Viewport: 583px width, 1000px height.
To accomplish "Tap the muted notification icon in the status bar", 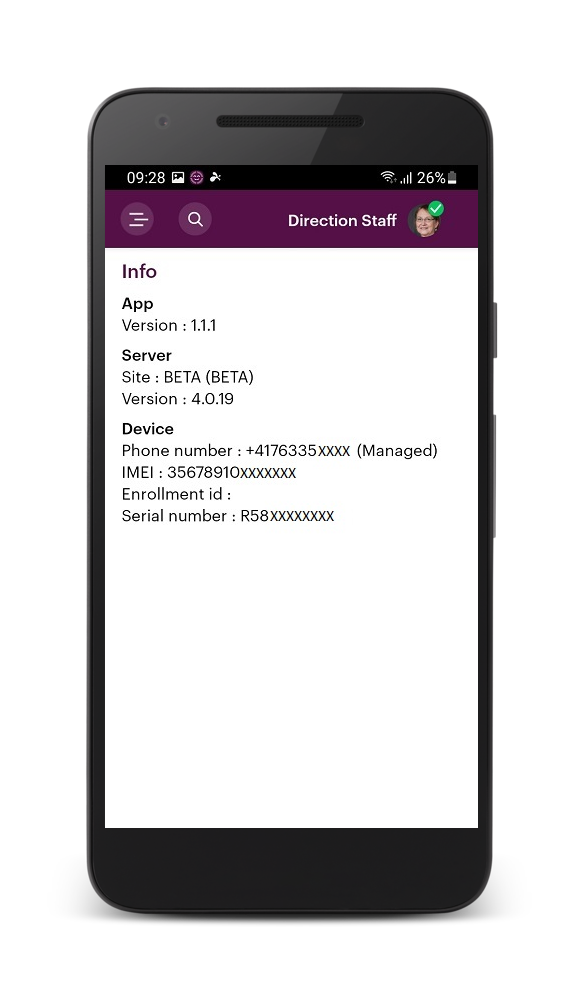I will pyautogui.click(x=216, y=177).
